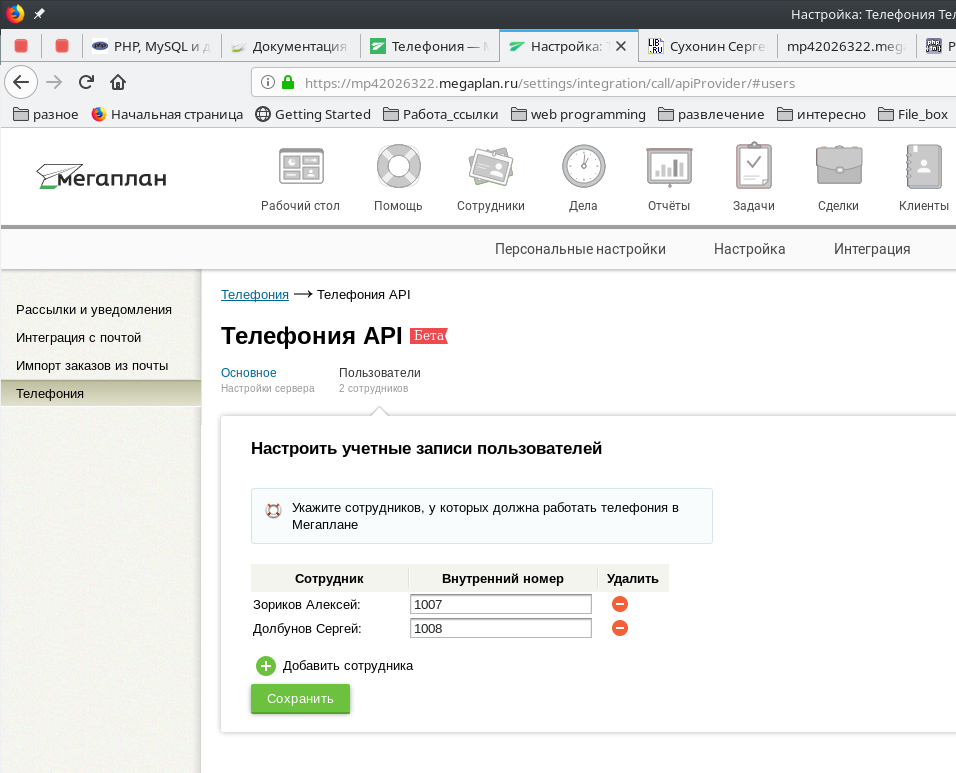Click internal number field containing 1007
Image resolution: width=956 pixels, height=773 pixels.
[x=500, y=604]
